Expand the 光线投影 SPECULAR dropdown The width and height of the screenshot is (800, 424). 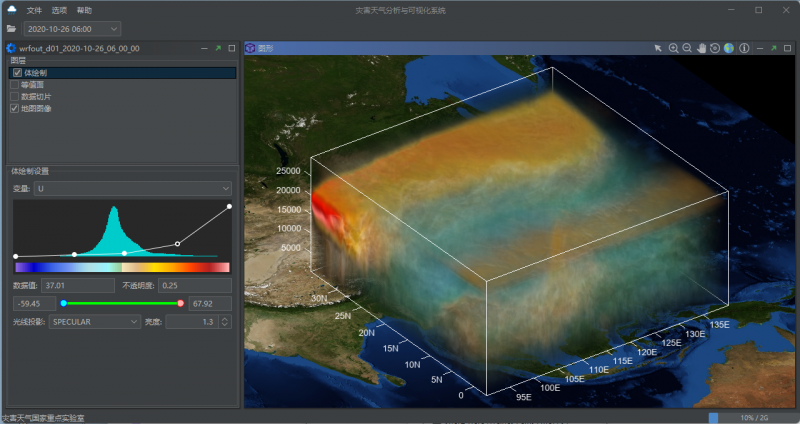pyautogui.click(x=95, y=322)
